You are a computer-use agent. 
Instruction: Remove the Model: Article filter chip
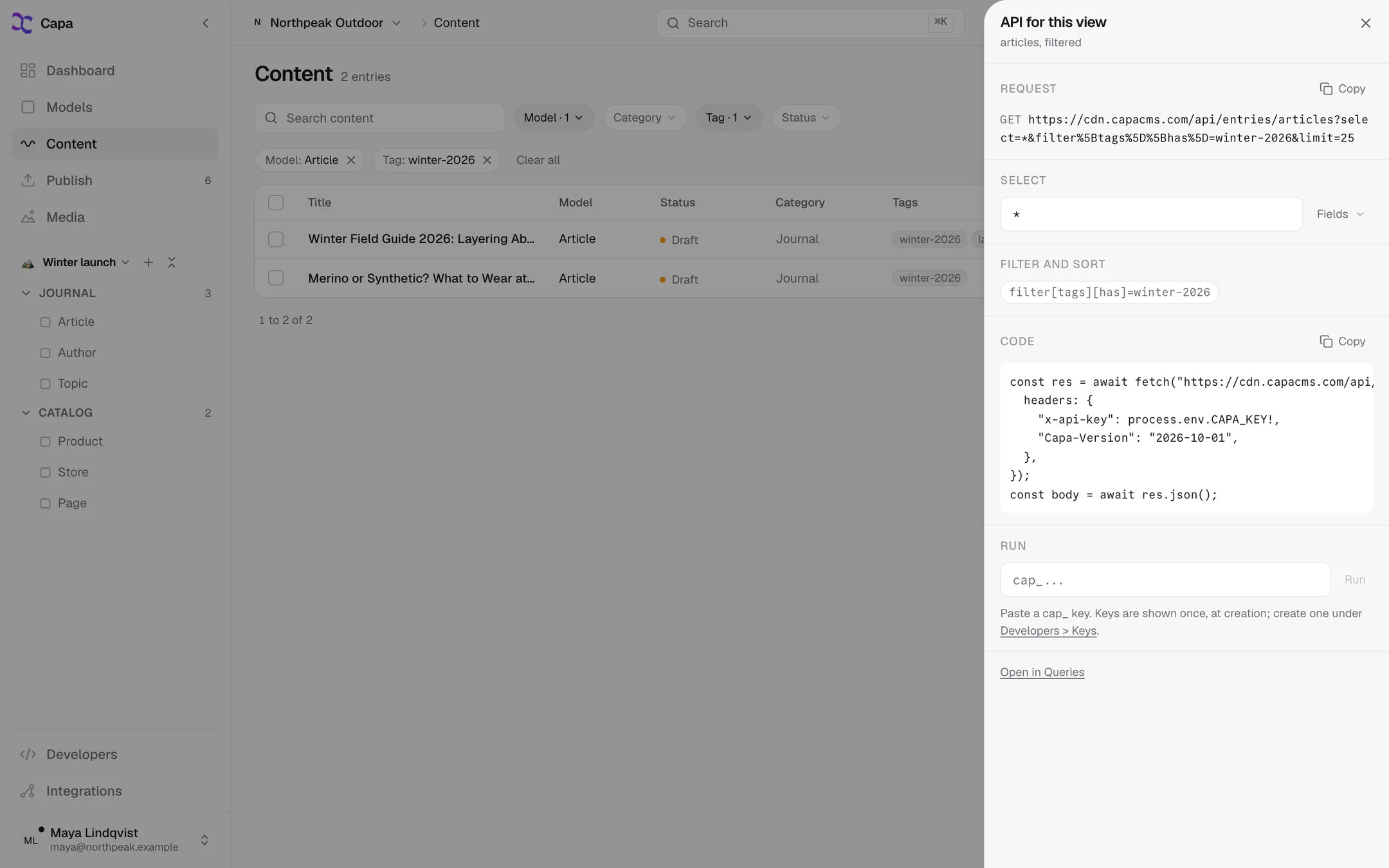tap(351, 160)
